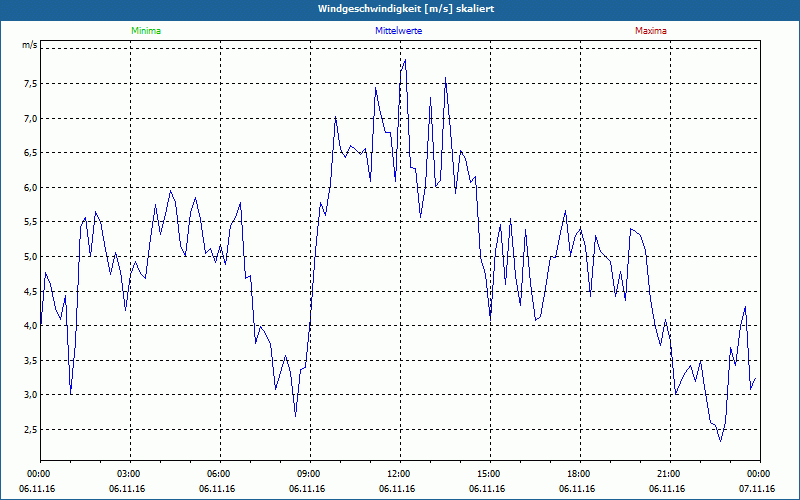Click the 03:00 time axis label
This screenshot has width=800, height=500.
(130, 474)
